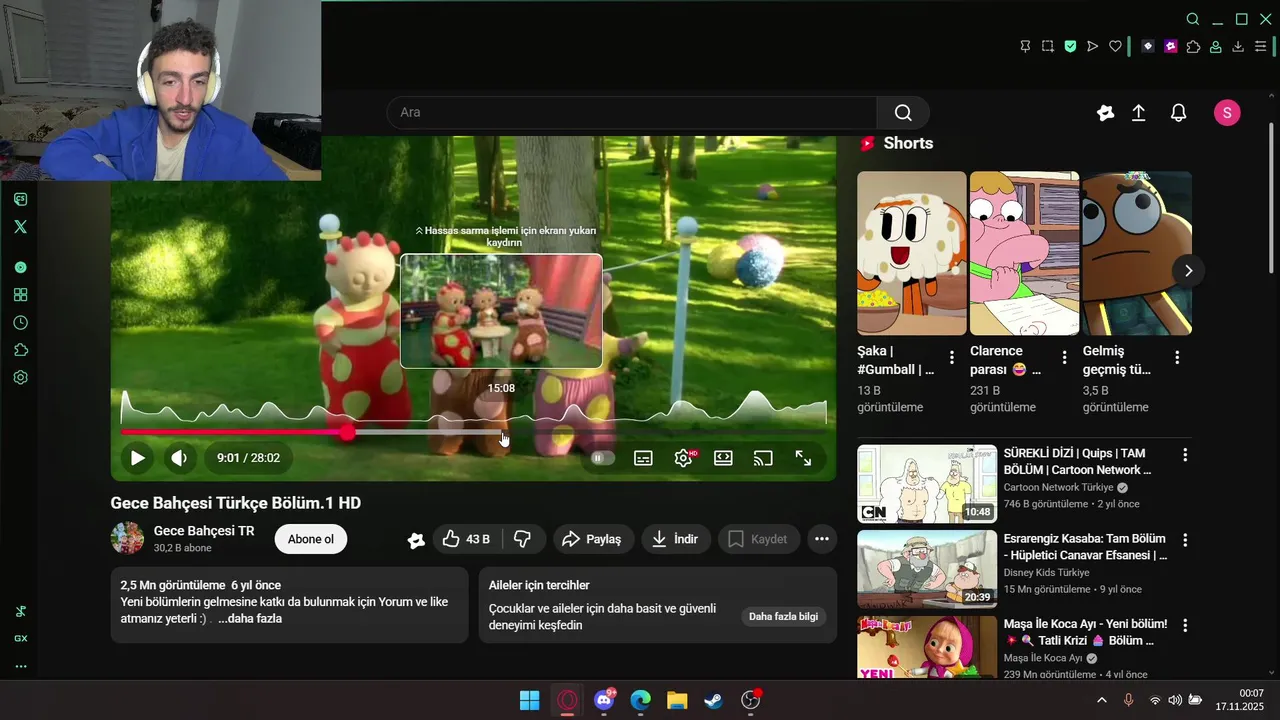1280x720 pixels.
Task: Click the heart bookmark icon
Action: pos(1115,46)
